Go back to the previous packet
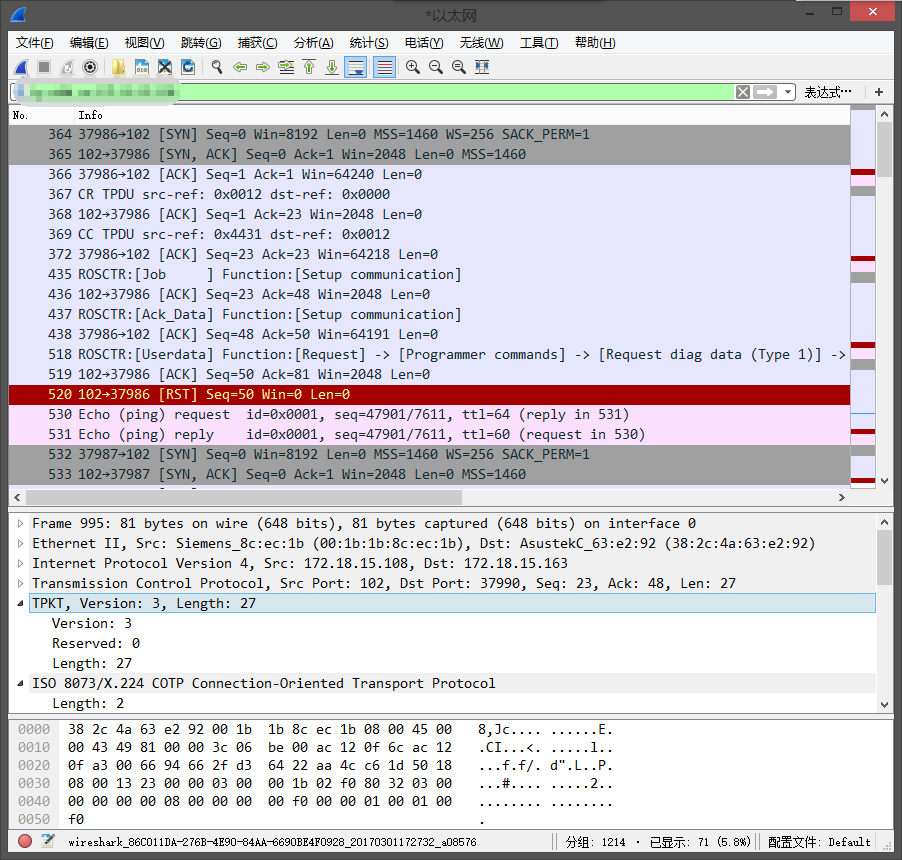902x860 pixels. (239, 67)
